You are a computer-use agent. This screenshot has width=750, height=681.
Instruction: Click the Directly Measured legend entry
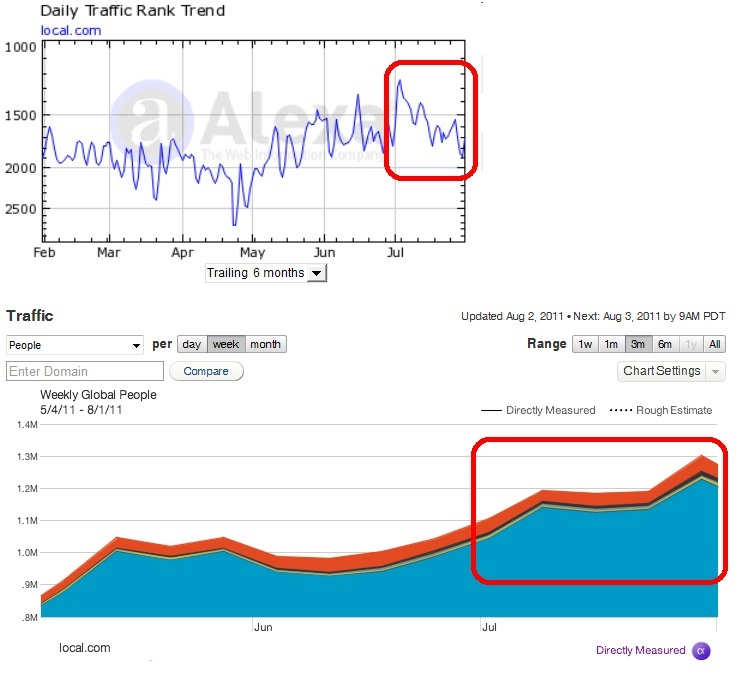coord(538,410)
